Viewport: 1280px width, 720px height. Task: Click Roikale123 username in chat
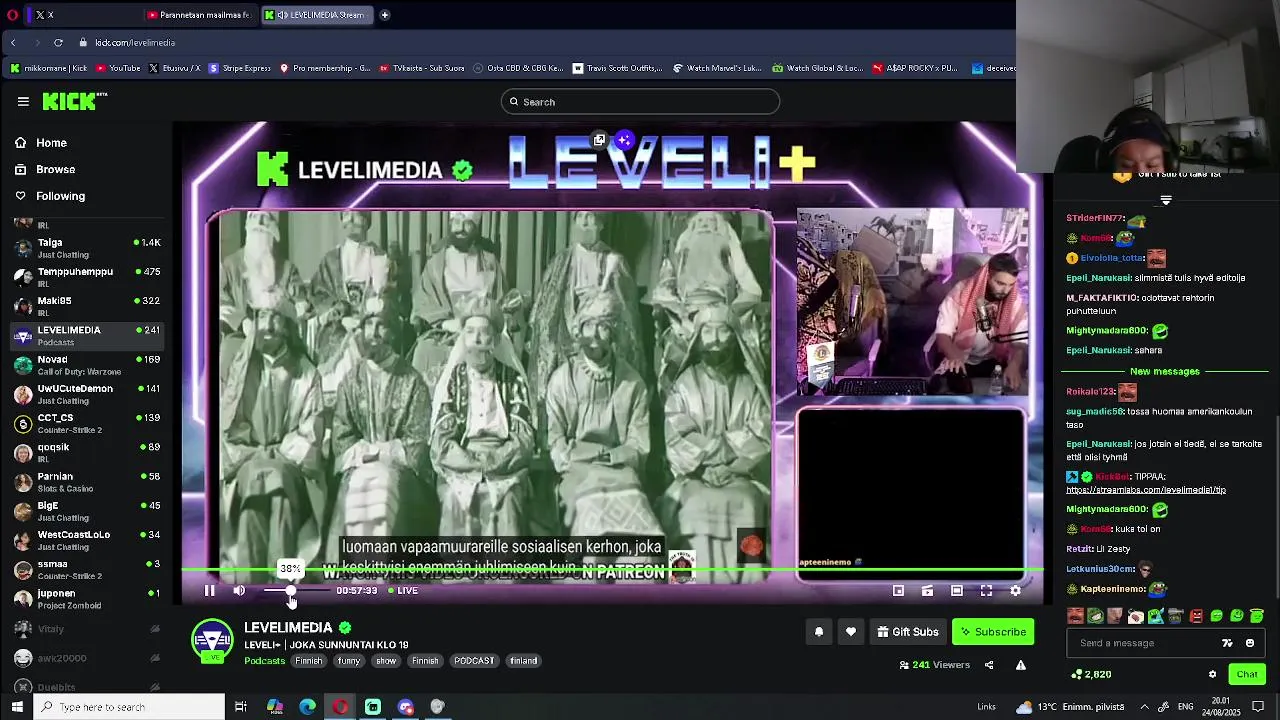pos(1090,392)
